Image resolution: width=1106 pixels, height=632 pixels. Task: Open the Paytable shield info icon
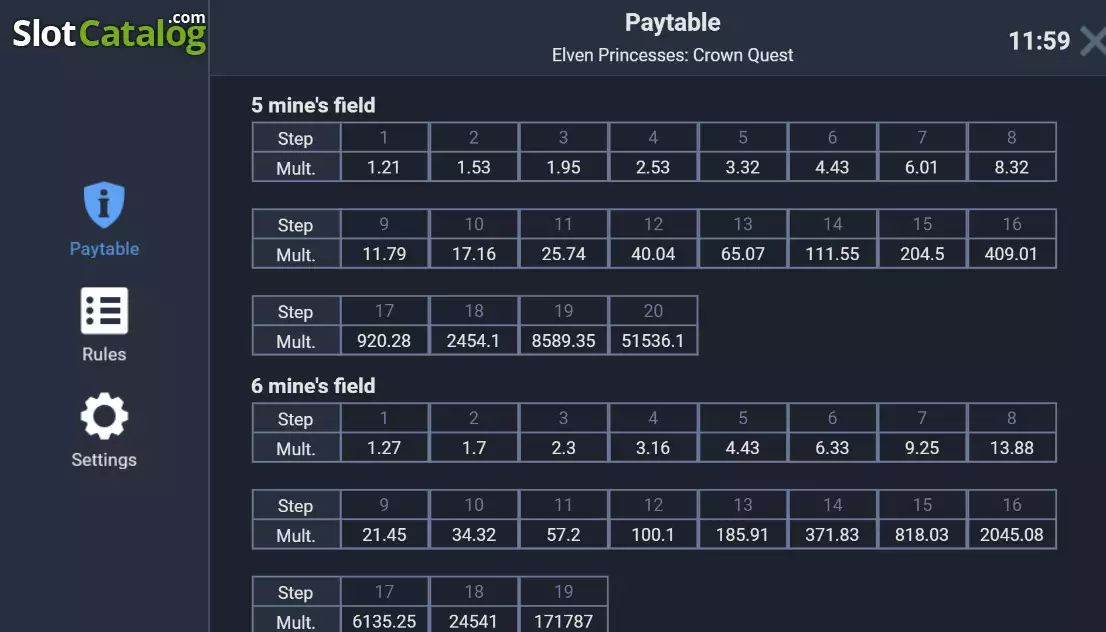pos(104,205)
